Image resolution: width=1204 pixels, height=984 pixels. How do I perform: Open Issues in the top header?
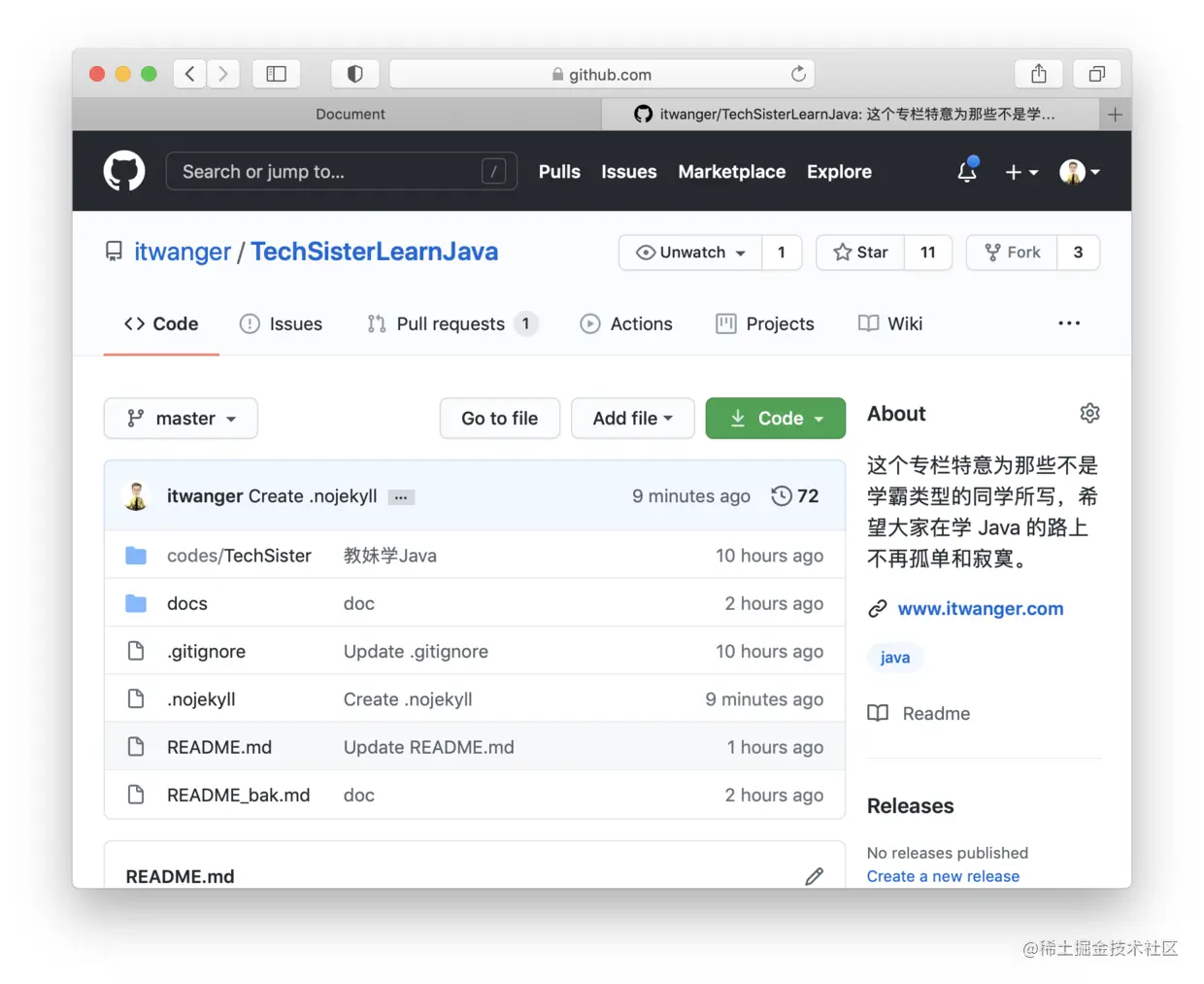(628, 172)
